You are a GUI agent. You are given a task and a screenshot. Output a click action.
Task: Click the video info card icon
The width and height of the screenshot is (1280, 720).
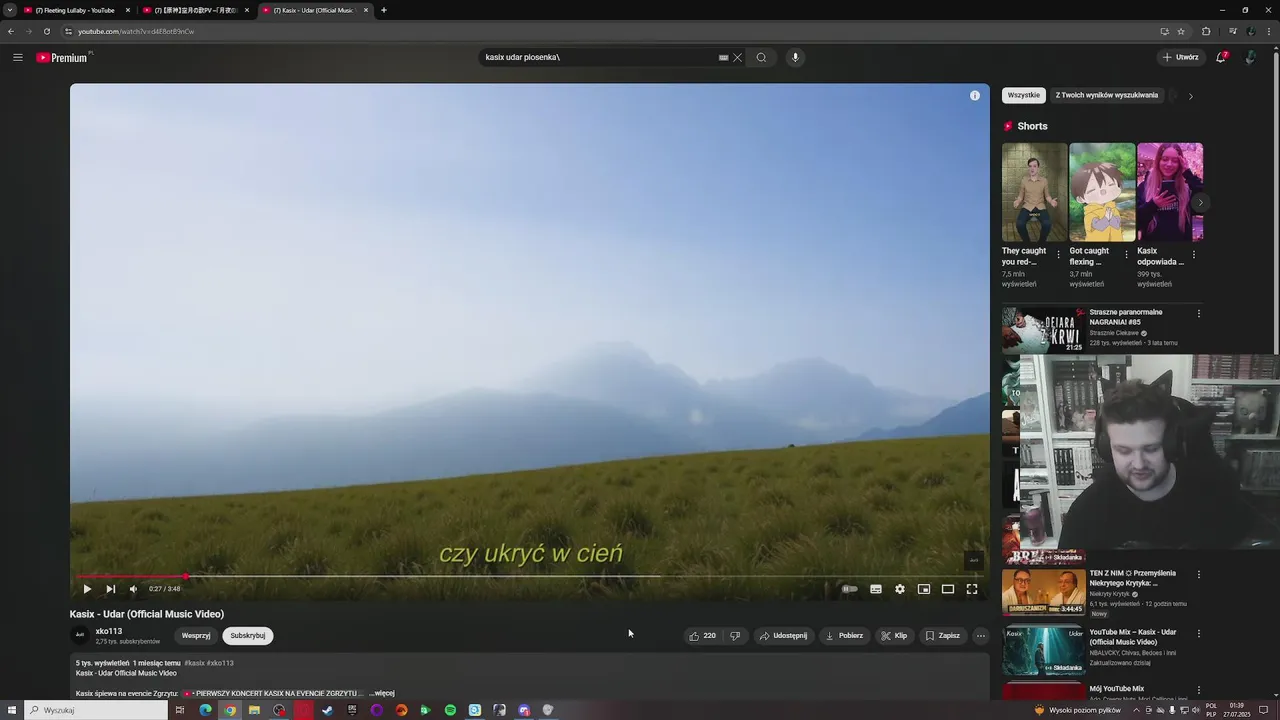(975, 95)
